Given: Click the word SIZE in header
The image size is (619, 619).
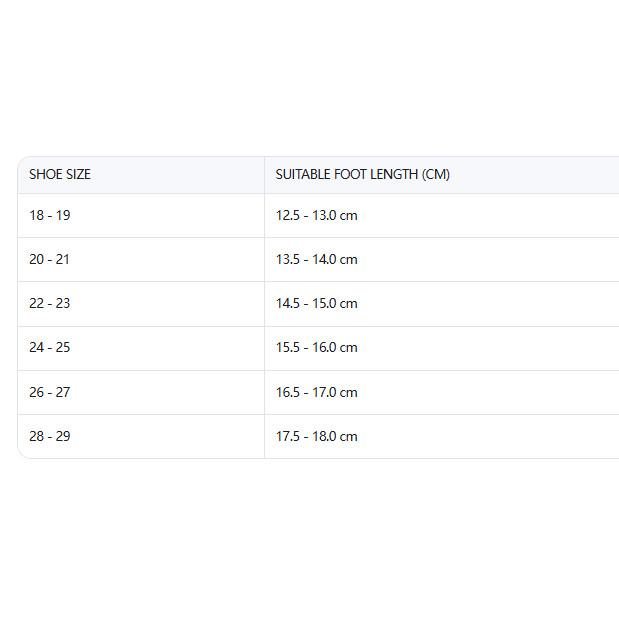Looking at the screenshot, I should tap(78, 174).
